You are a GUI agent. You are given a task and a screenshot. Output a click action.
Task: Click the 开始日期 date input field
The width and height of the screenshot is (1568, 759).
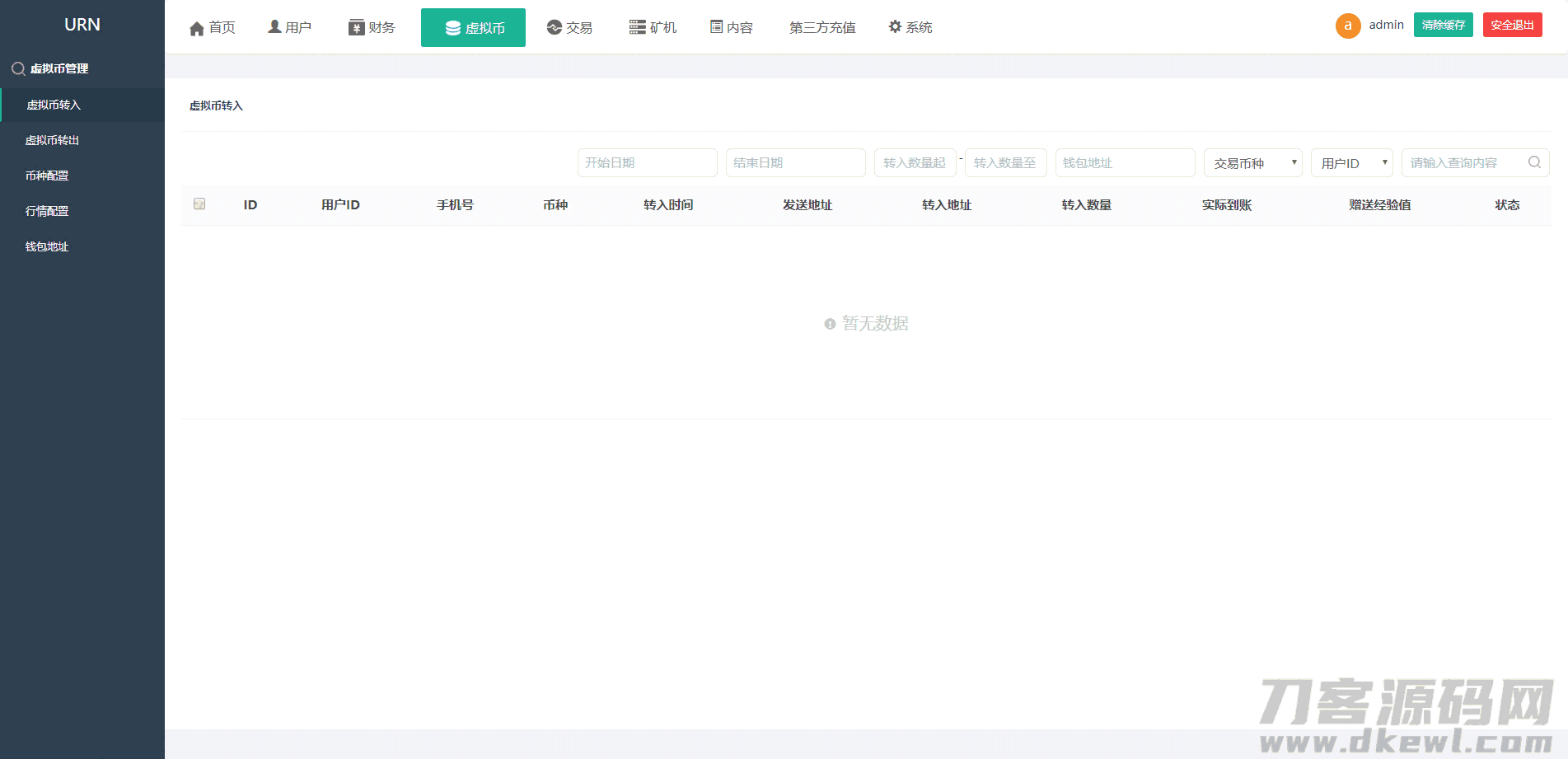coord(647,162)
